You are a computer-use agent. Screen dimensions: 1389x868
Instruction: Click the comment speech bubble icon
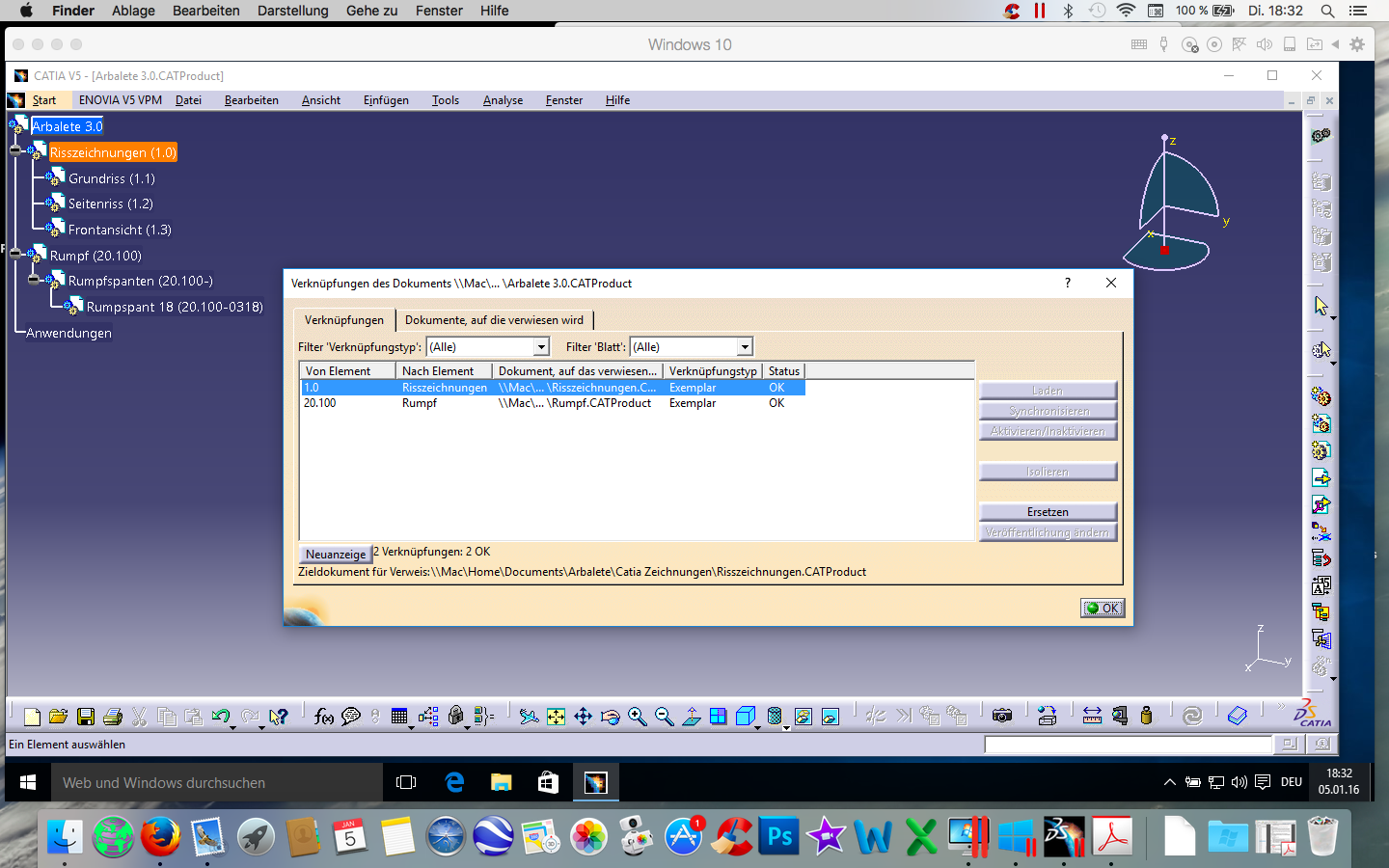351,716
